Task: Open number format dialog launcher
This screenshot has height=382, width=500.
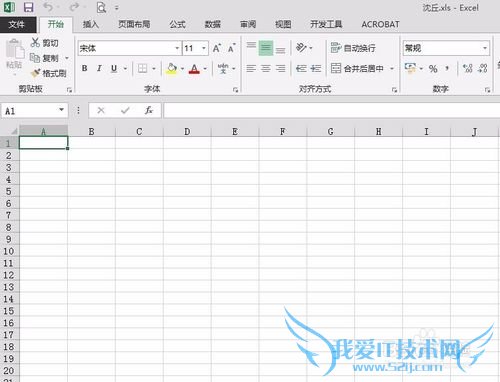Action: point(487,90)
